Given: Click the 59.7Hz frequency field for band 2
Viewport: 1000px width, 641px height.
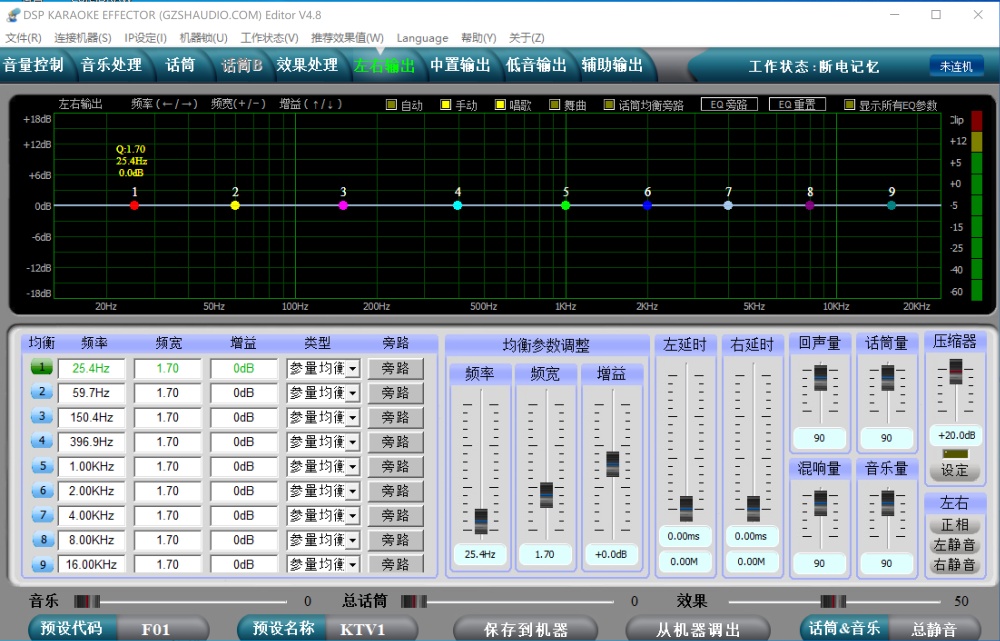Looking at the screenshot, I should click(x=91, y=393).
